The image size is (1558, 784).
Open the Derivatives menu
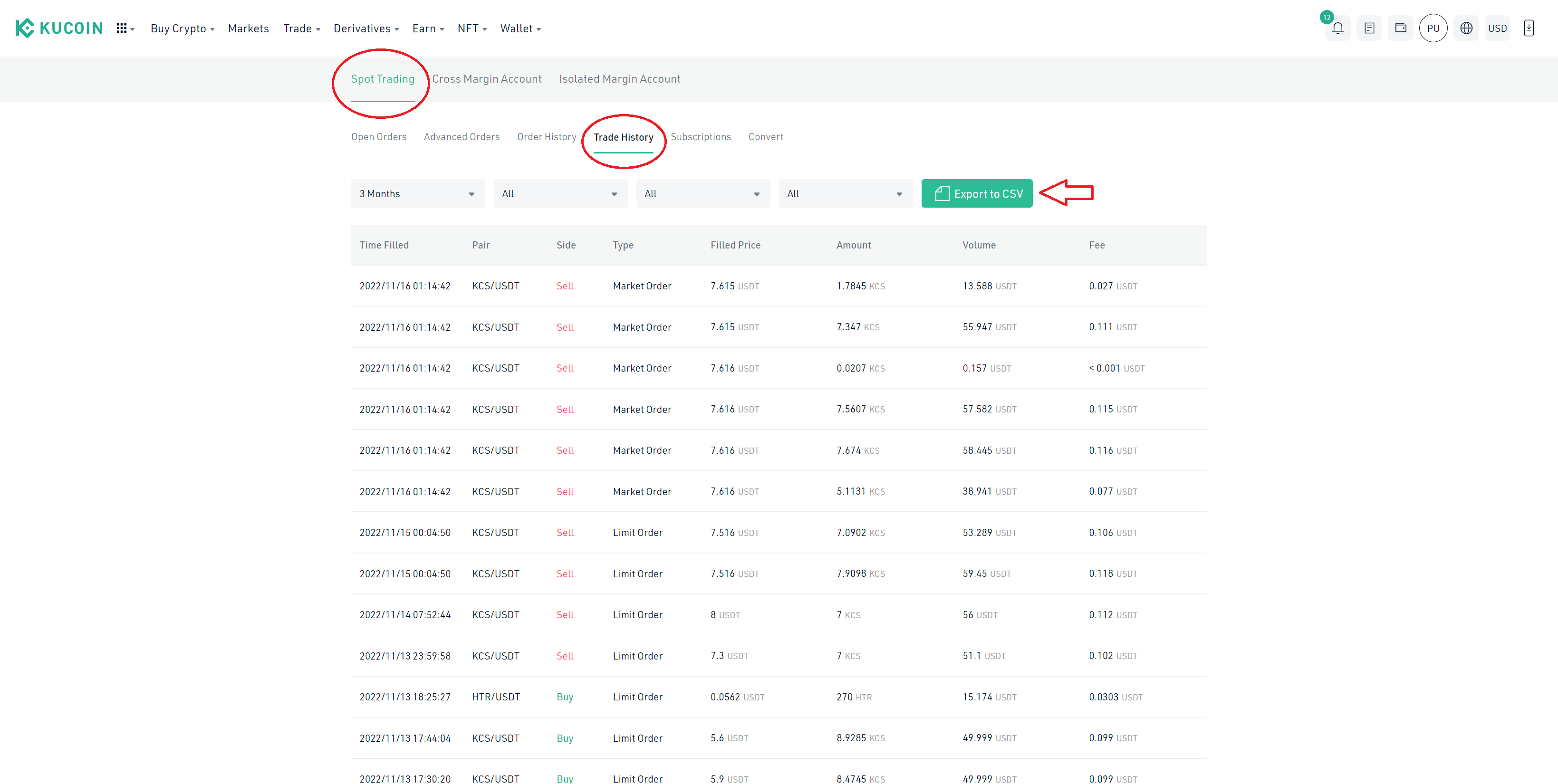coord(366,29)
